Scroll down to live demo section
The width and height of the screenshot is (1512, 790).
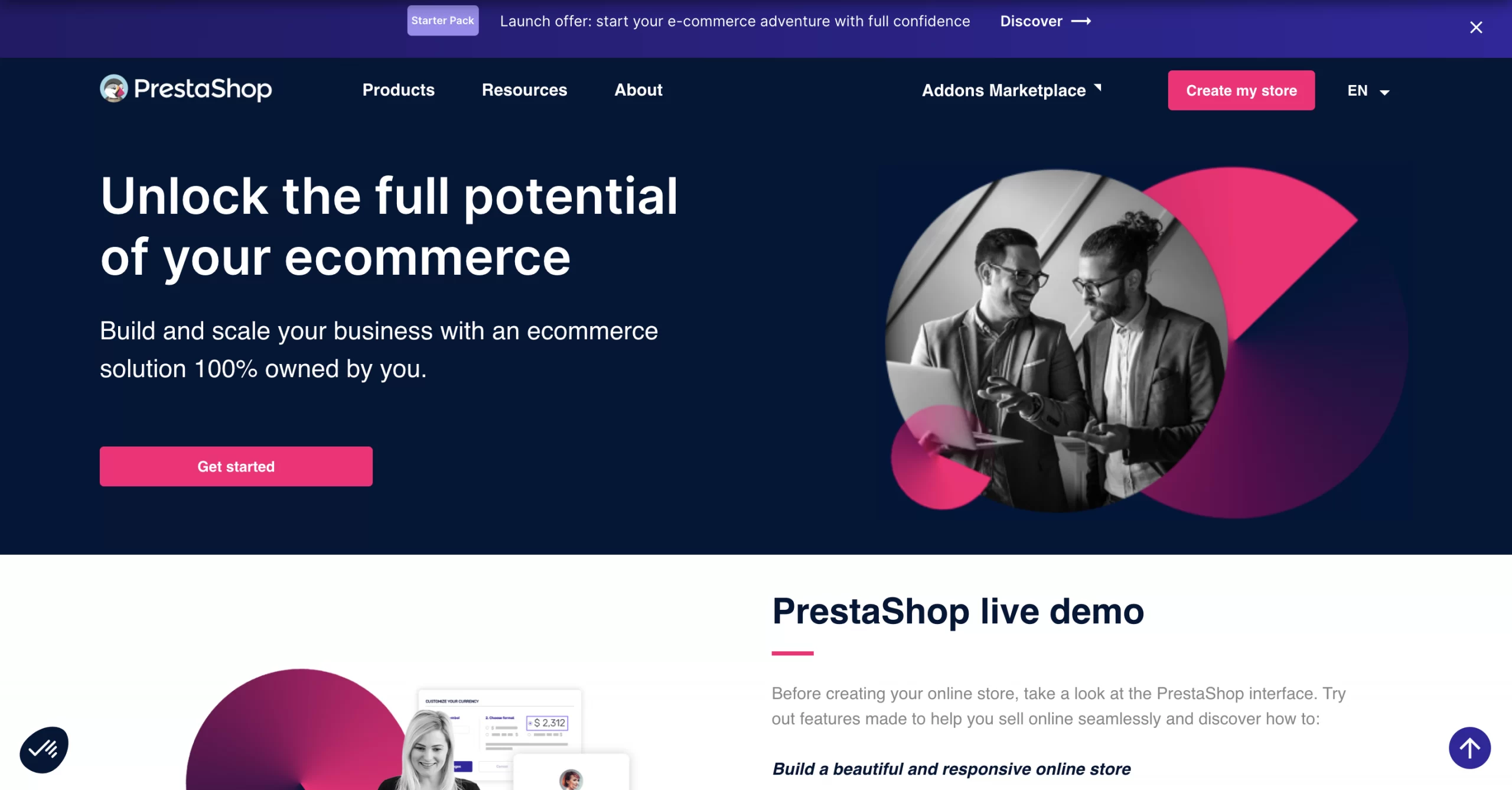[958, 611]
